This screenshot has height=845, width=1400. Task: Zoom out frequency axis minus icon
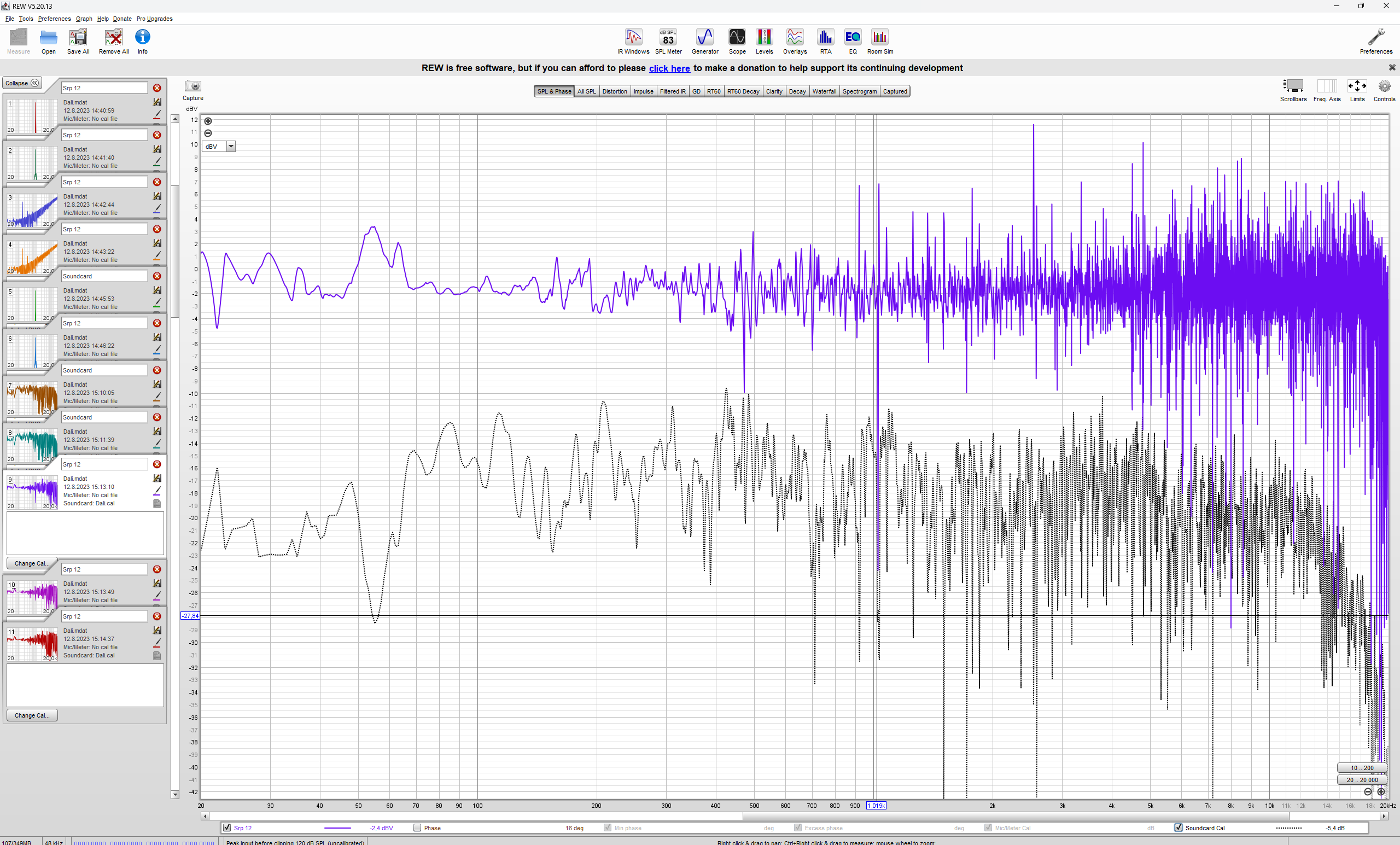point(1368,791)
